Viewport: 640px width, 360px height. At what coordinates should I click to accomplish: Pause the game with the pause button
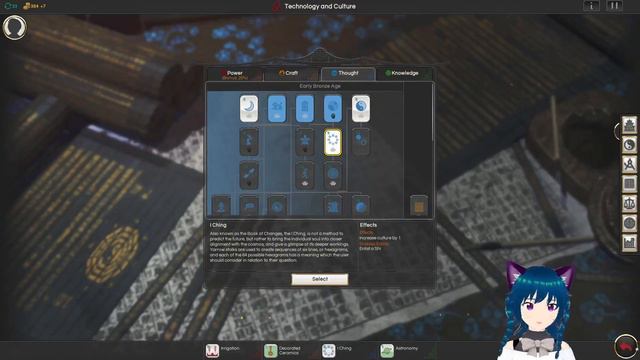pos(614,6)
